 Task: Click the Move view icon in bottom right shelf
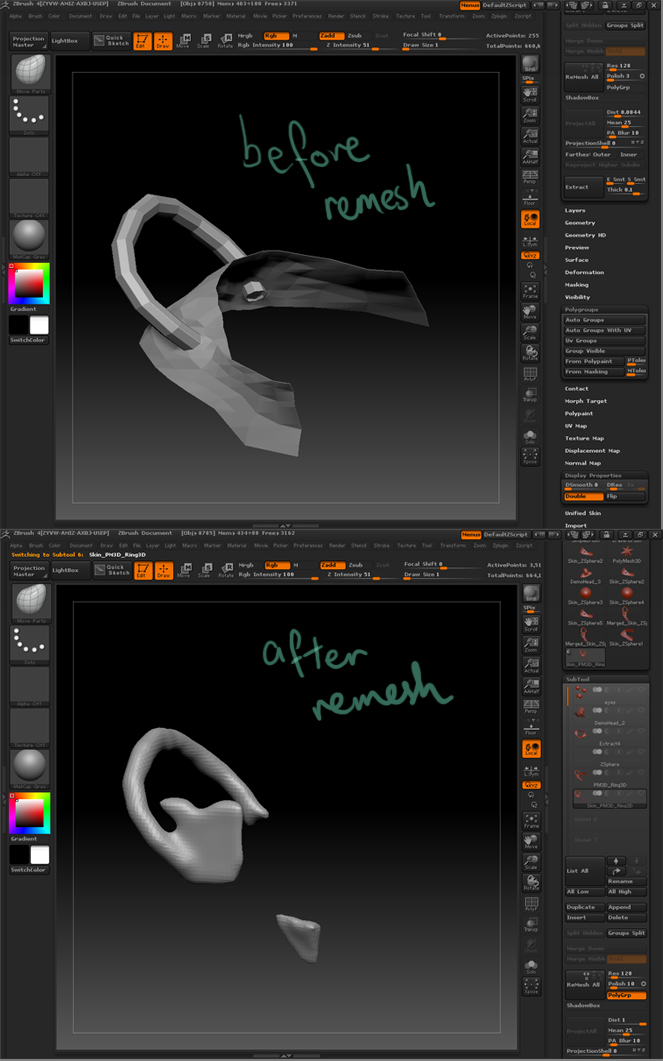(530, 842)
